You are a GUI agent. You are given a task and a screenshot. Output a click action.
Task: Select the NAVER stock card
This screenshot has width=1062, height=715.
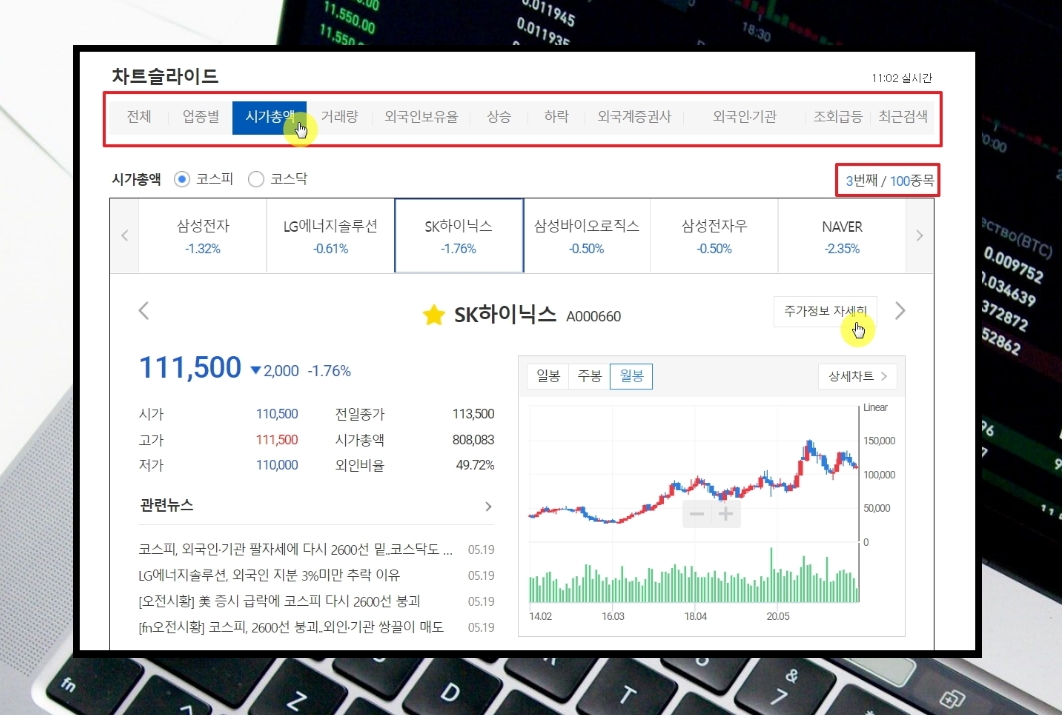(842, 236)
